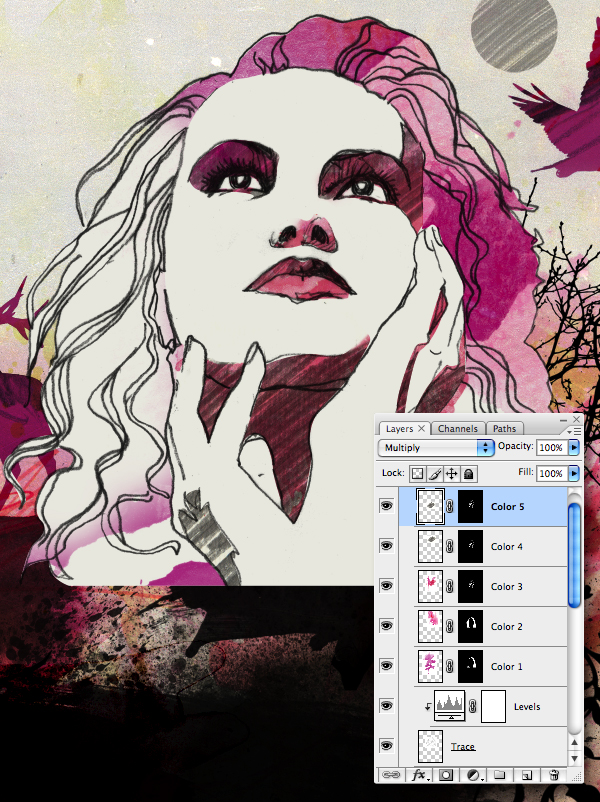600x802 pixels.
Task: Close the Layers tab with its X
Action: (x=421, y=428)
